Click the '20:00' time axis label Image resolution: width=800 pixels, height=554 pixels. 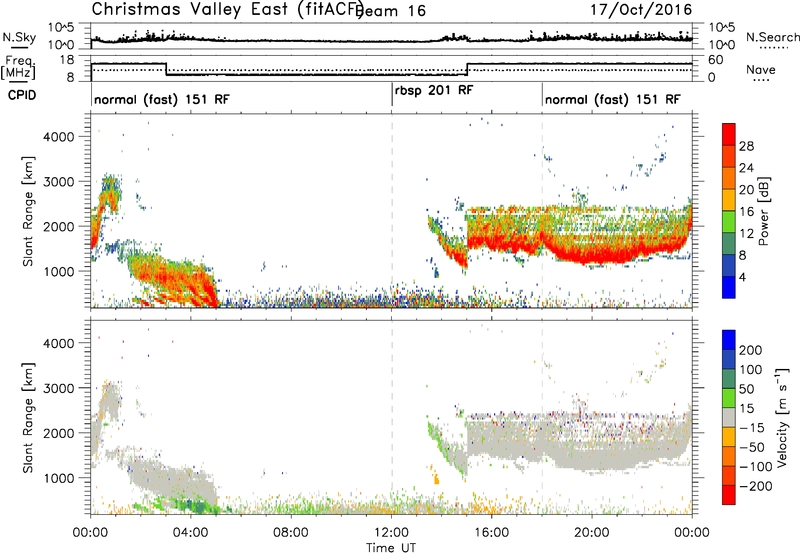[x=592, y=533]
